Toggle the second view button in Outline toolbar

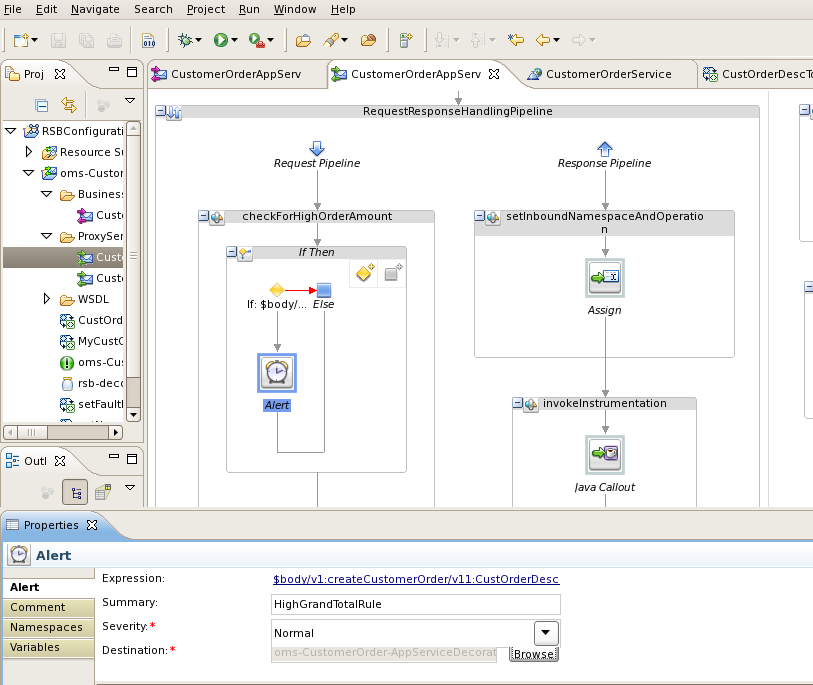102,492
